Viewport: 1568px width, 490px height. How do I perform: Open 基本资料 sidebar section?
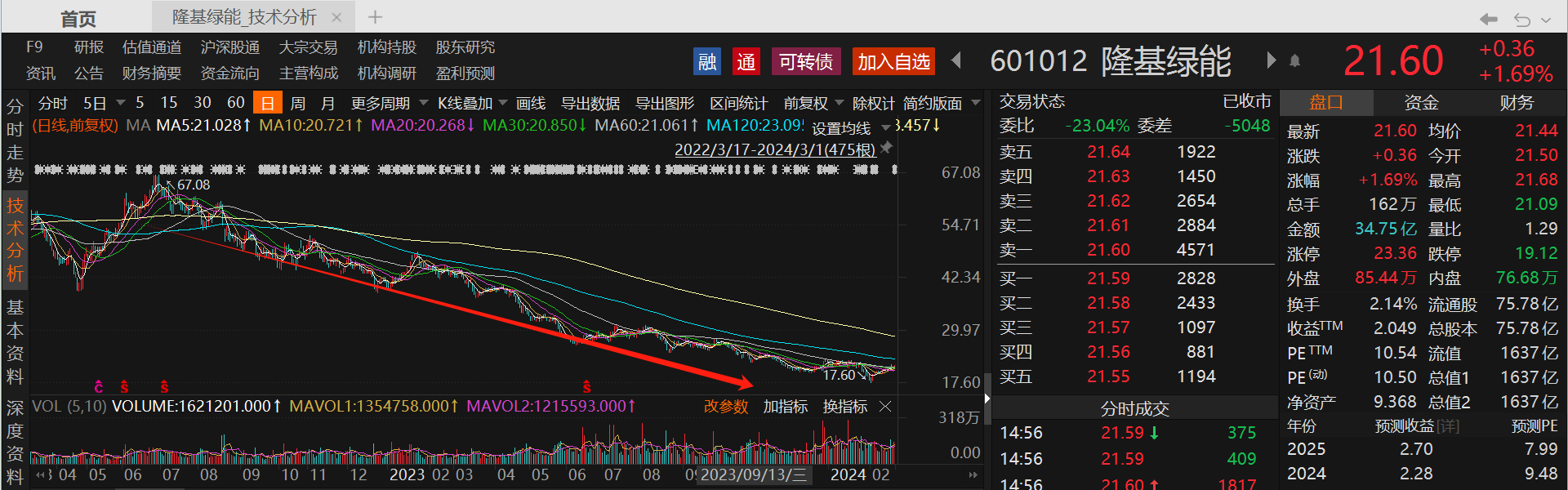click(x=15, y=341)
